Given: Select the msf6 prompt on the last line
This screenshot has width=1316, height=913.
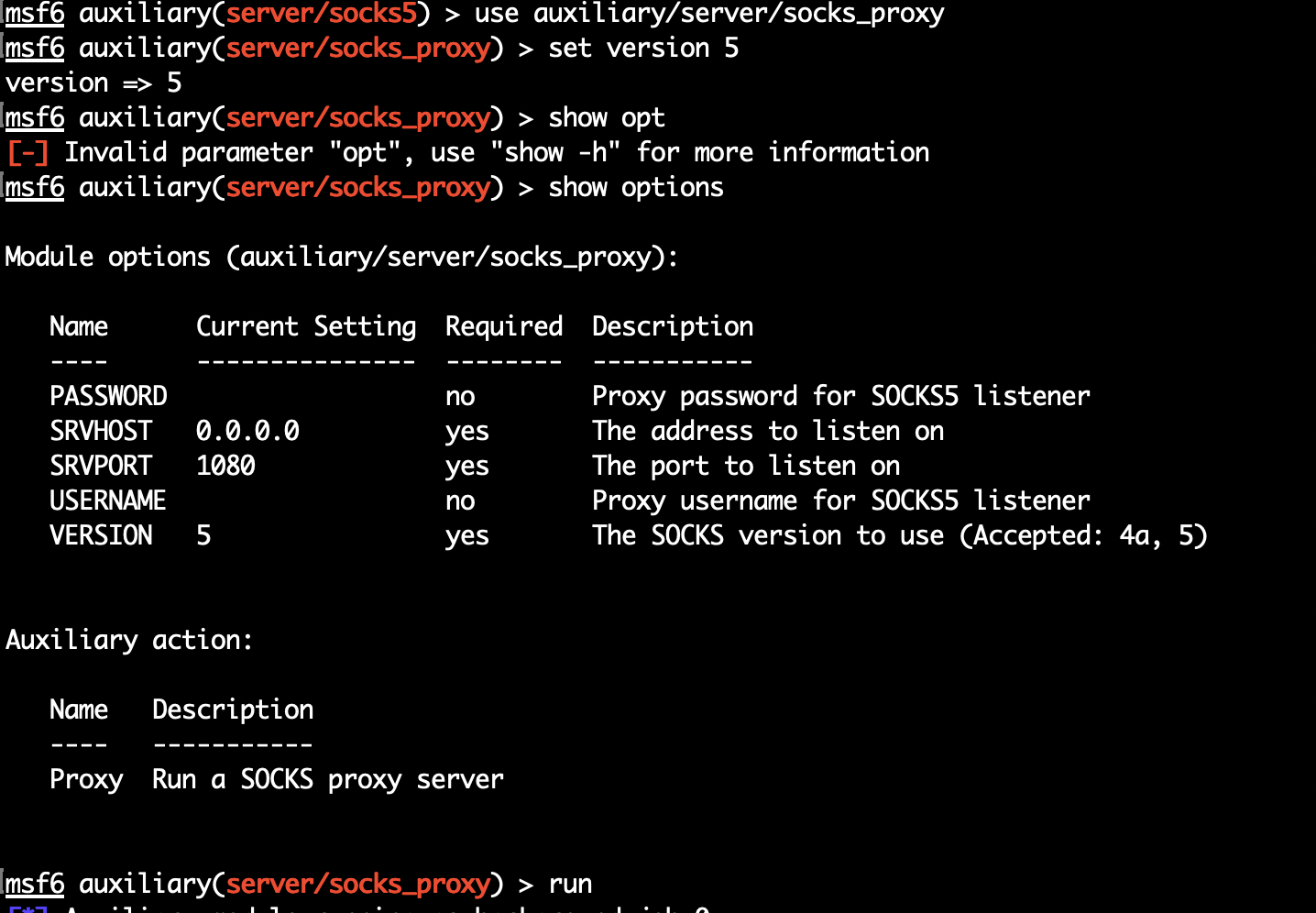Looking at the screenshot, I should pyautogui.click(x=34, y=883).
